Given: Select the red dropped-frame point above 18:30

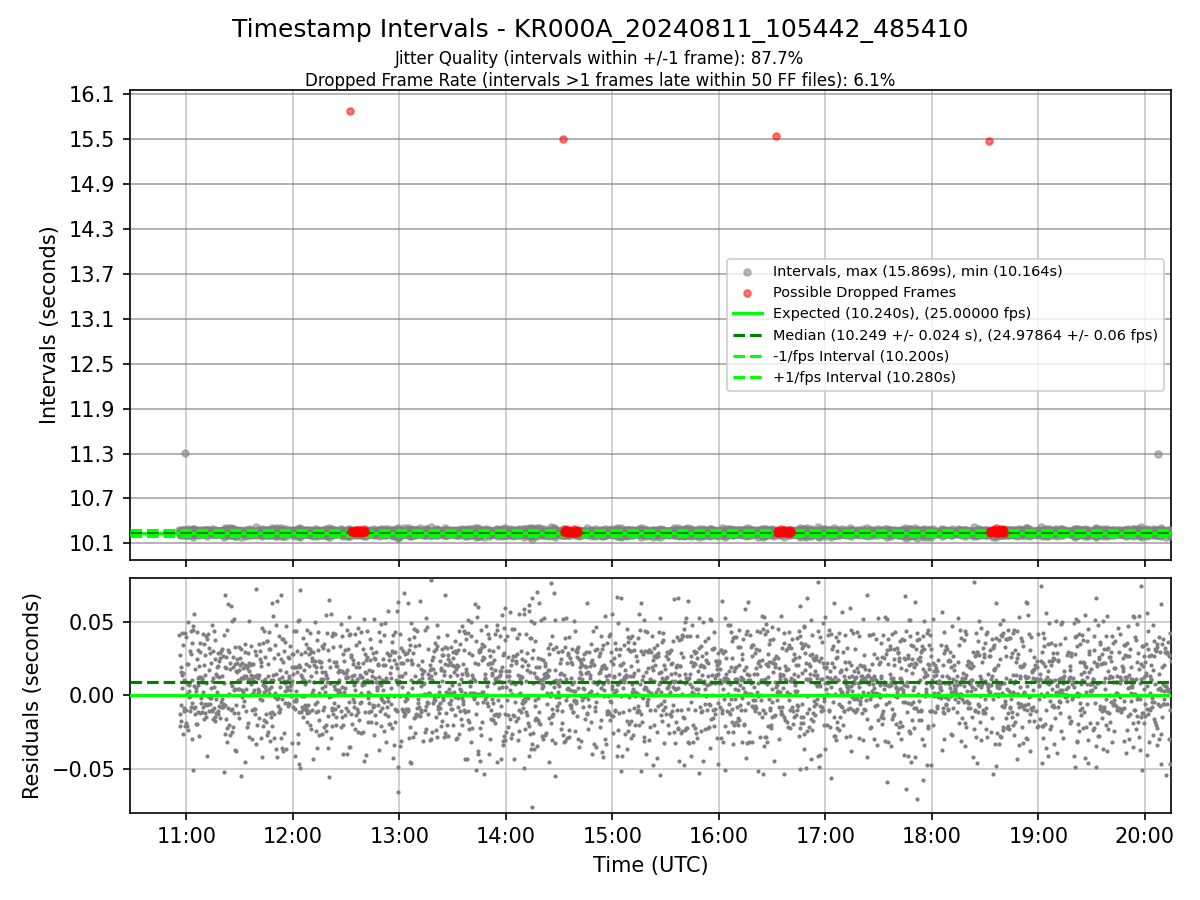Looking at the screenshot, I should (x=989, y=141).
